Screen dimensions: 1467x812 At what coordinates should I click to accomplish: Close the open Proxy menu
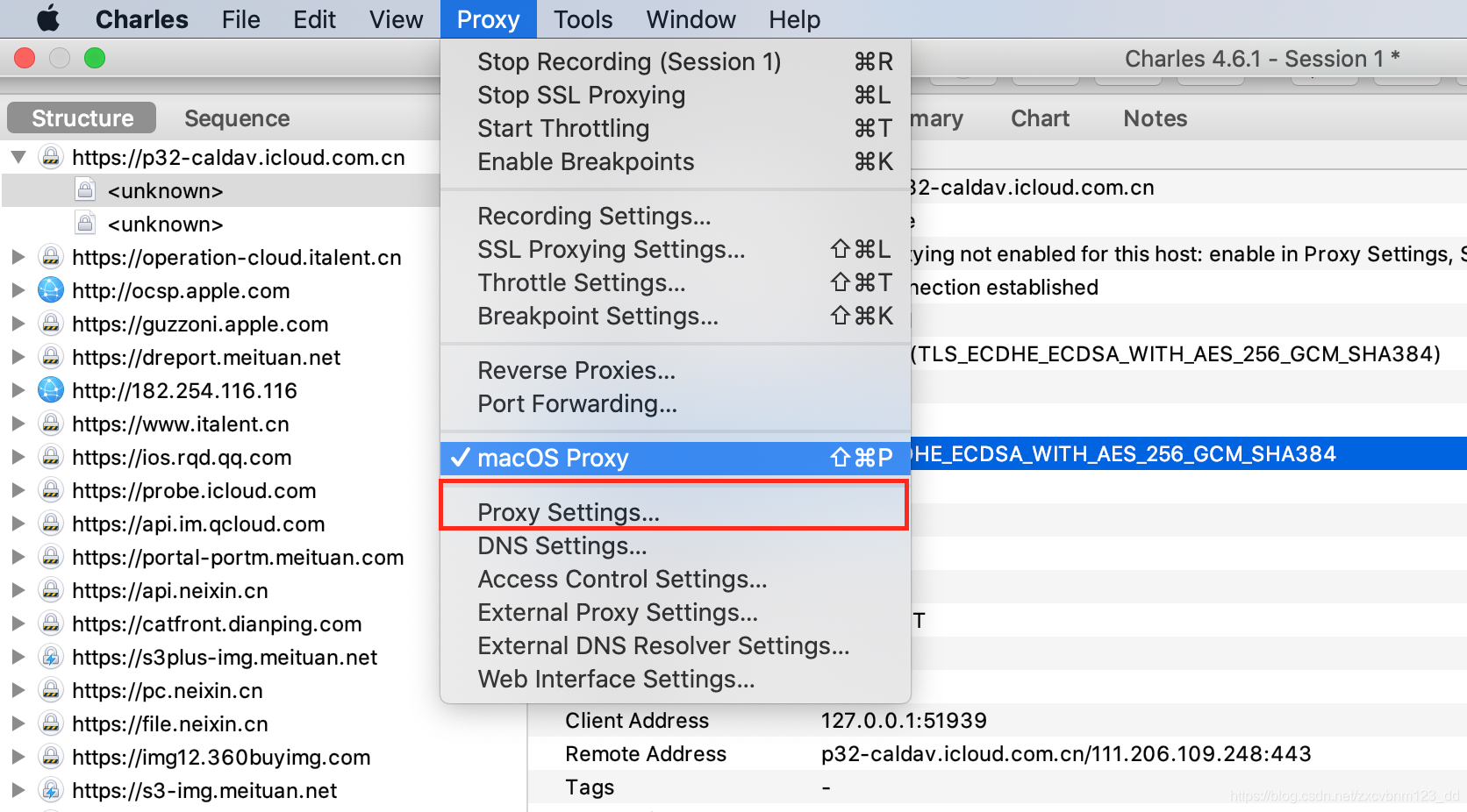pyautogui.click(x=488, y=19)
